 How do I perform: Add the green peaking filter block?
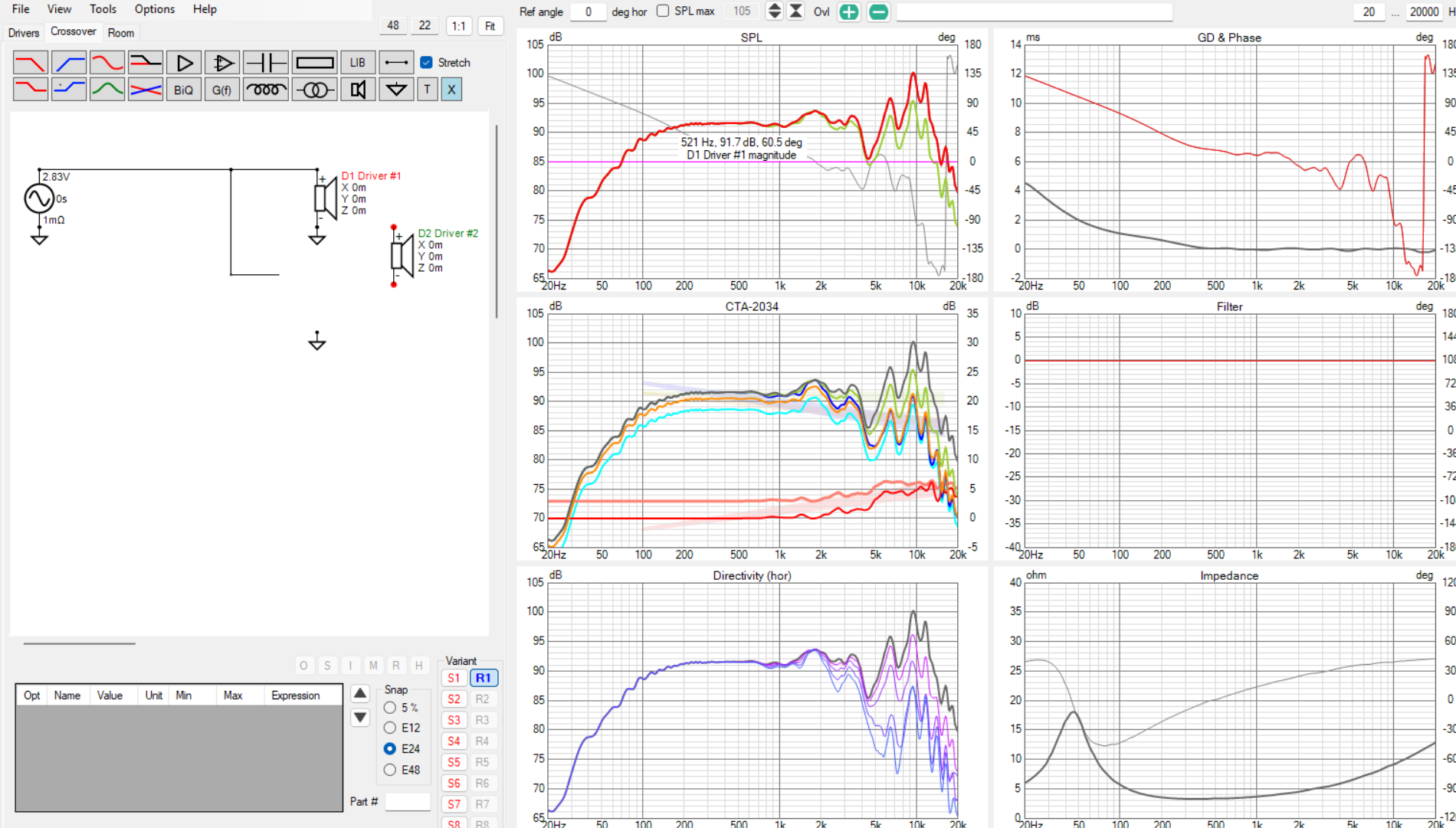pyautogui.click(x=107, y=90)
